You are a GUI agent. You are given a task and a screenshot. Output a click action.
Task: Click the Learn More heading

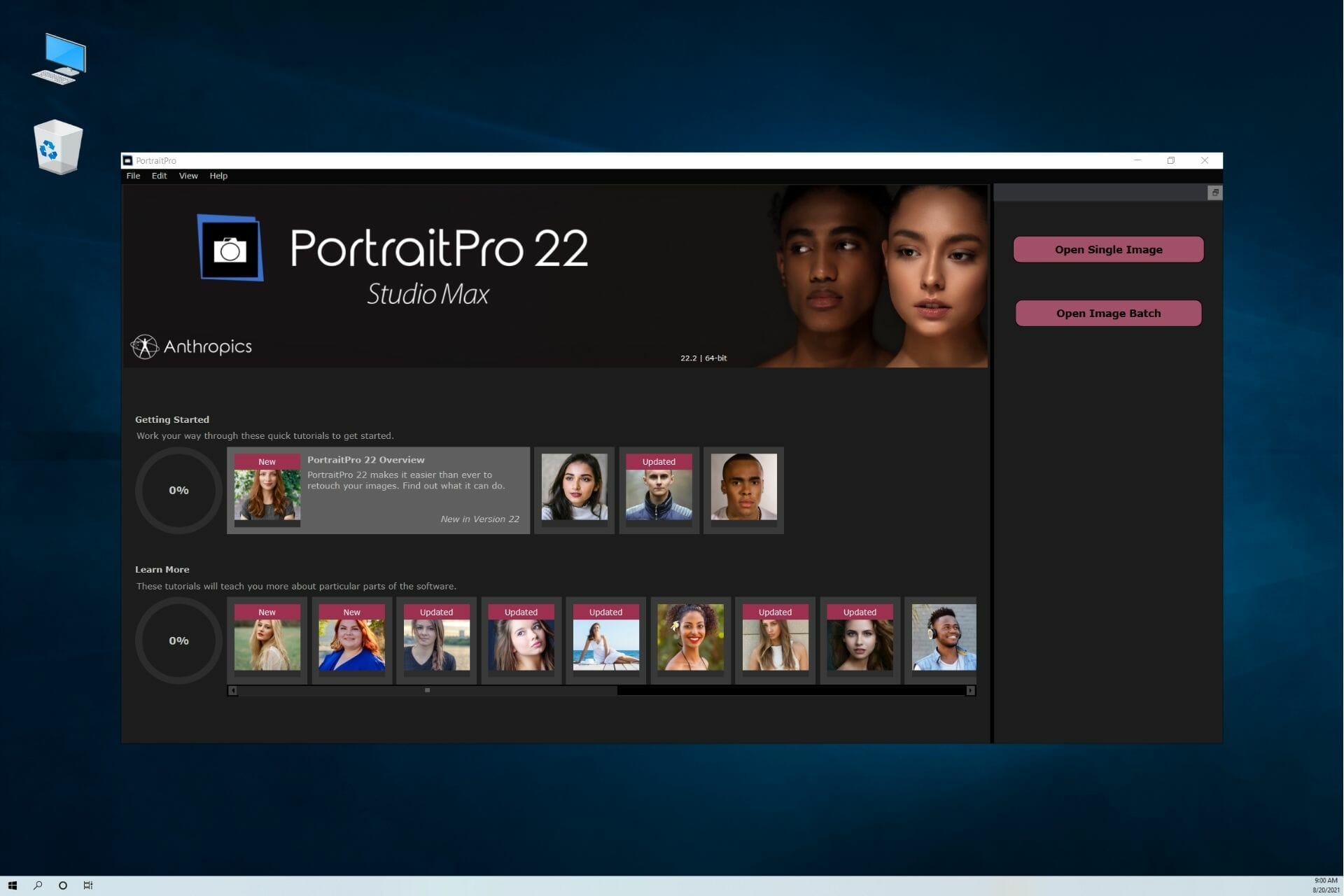tap(162, 569)
